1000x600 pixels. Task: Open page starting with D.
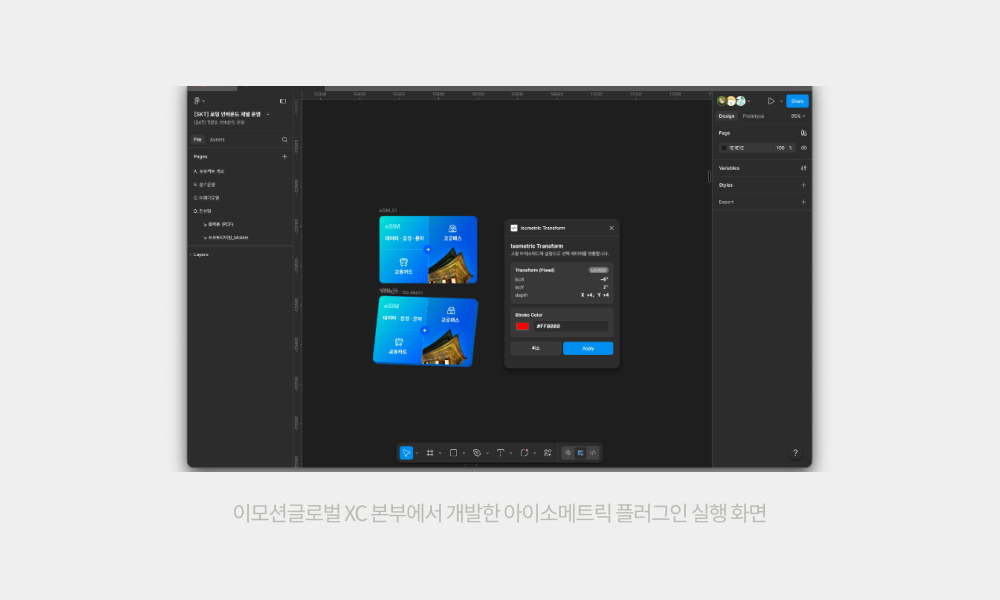click(x=202, y=211)
